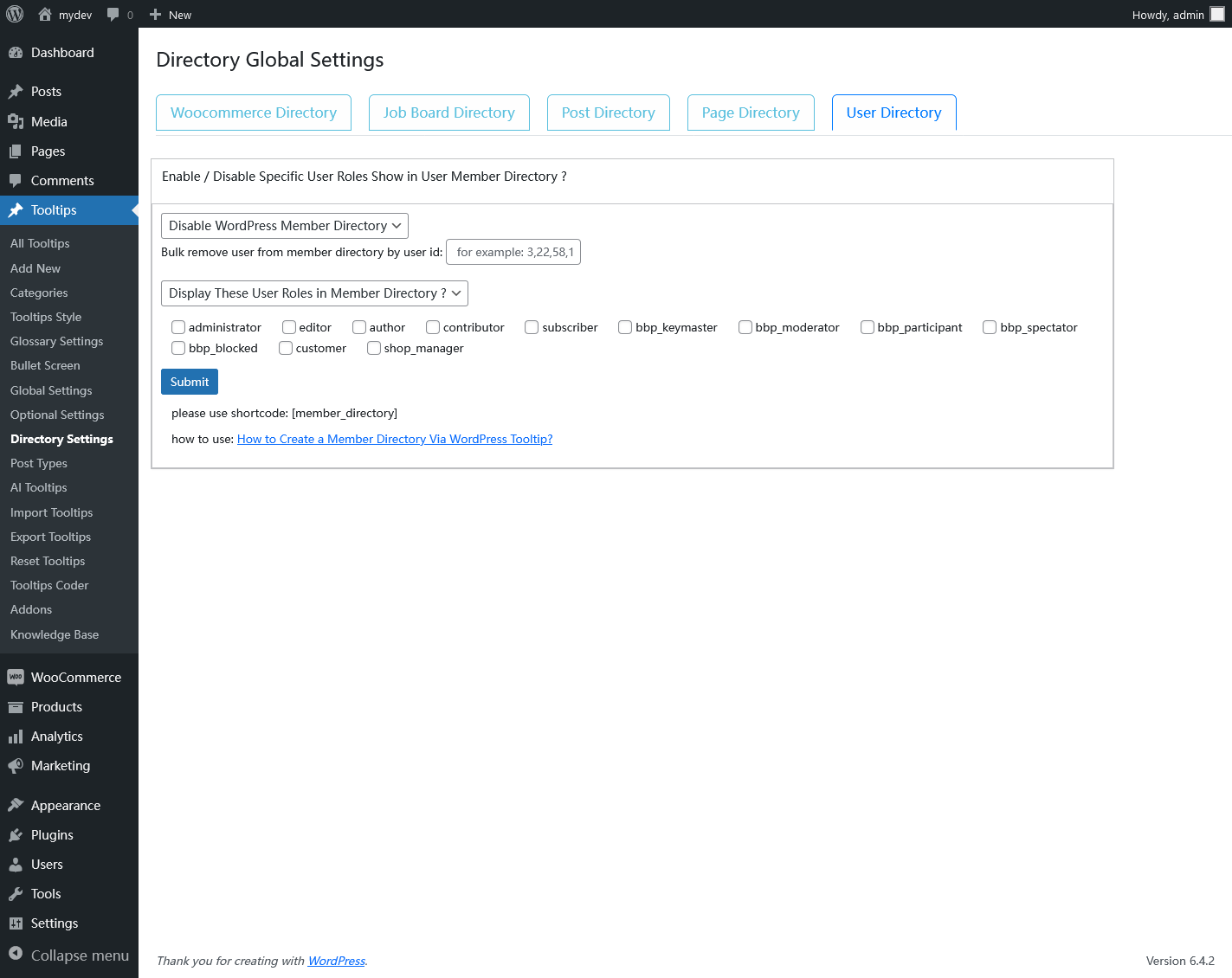The image size is (1232, 978).
Task: Open the Disable WordPress Member Directory dropdown
Action: 284,225
